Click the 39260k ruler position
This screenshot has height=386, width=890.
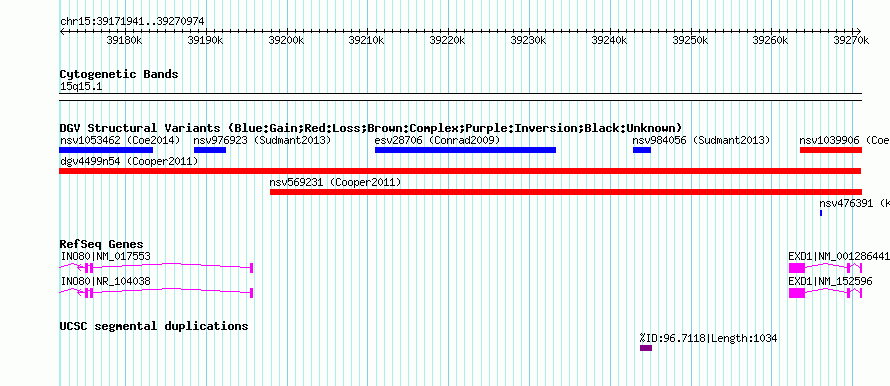coord(771,40)
